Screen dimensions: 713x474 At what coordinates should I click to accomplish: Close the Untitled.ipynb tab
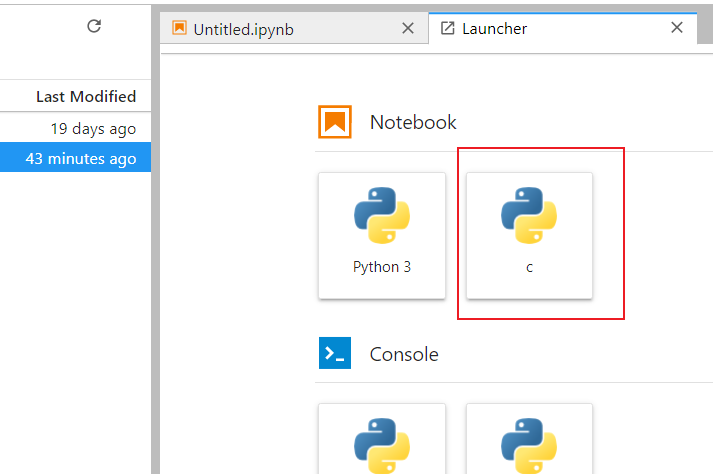(407, 29)
